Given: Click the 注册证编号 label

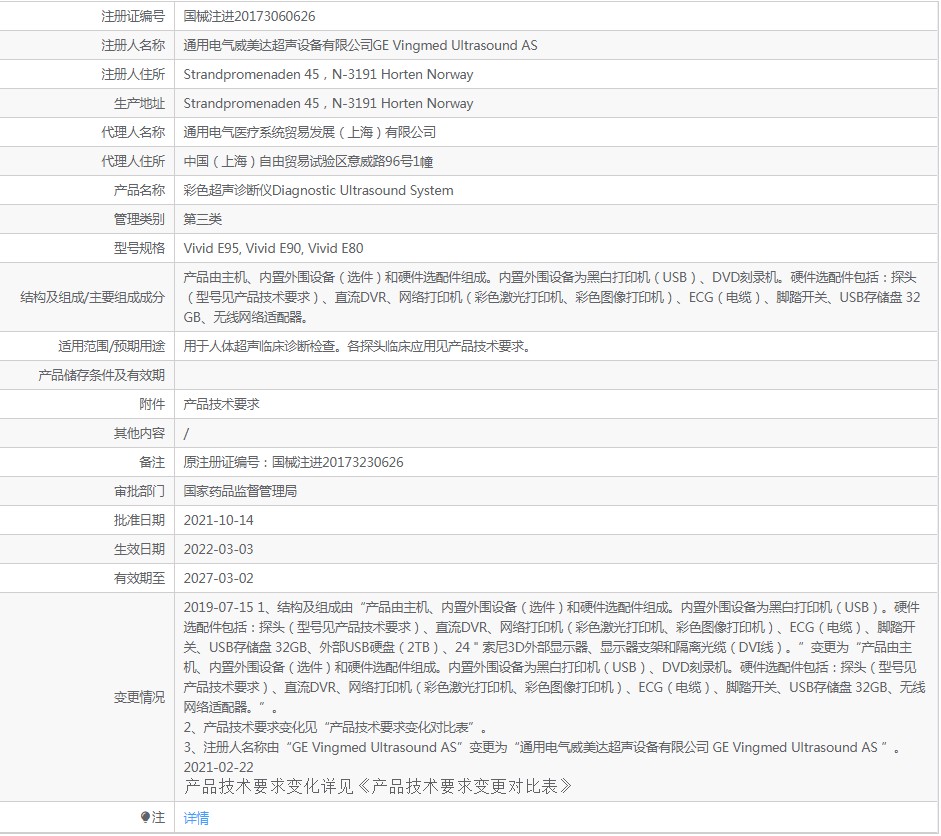Looking at the screenshot, I should point(133,16).
